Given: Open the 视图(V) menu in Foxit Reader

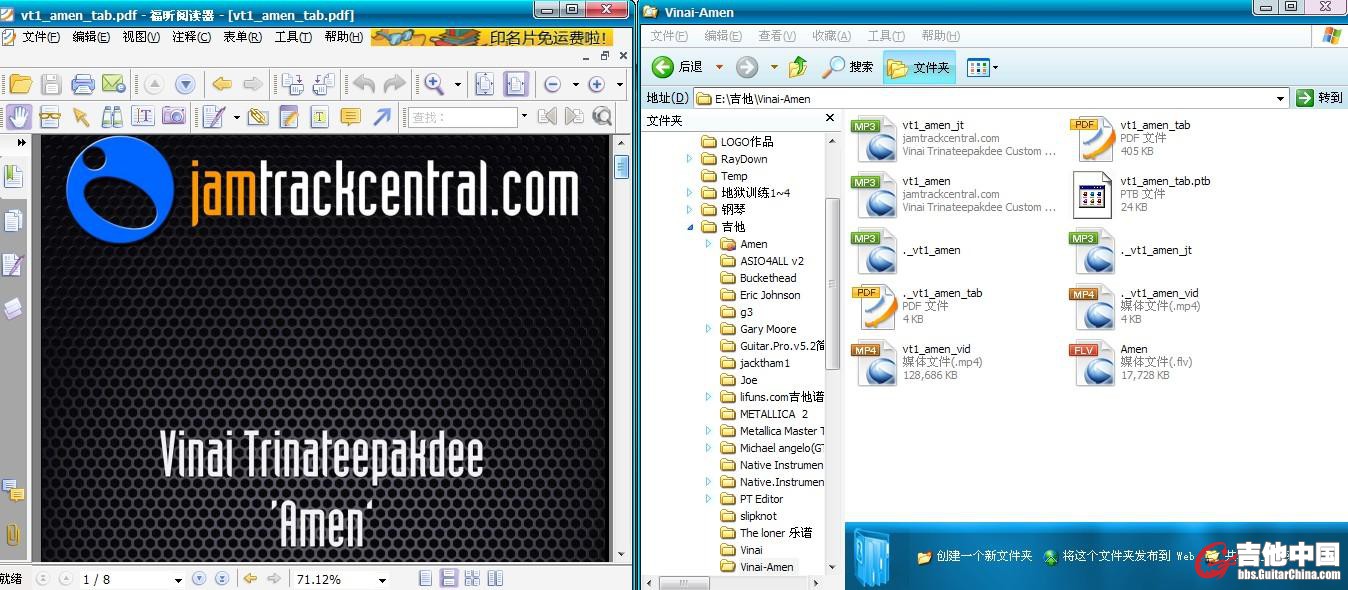Looking at the screenshot, I should click(141, 37).
